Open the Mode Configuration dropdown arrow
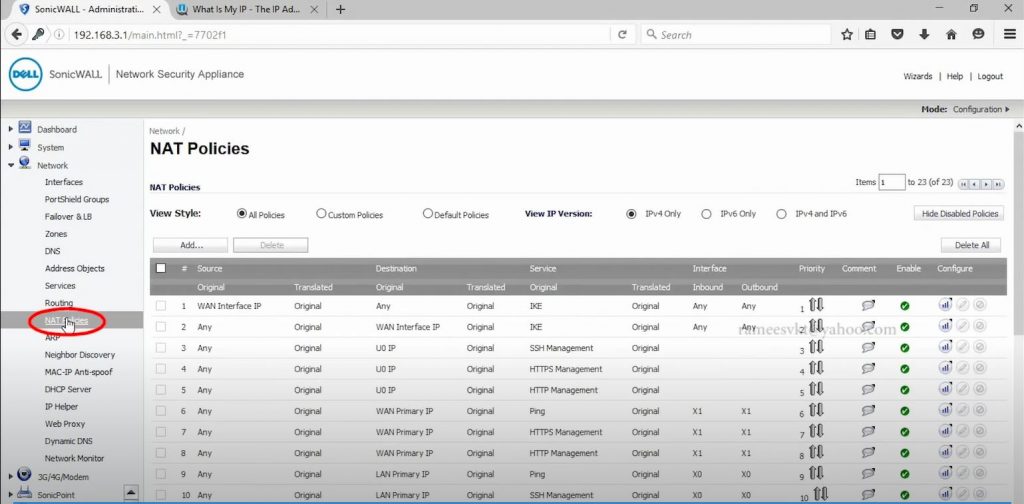The image size is (1024, 504). tap(1008, 109)
